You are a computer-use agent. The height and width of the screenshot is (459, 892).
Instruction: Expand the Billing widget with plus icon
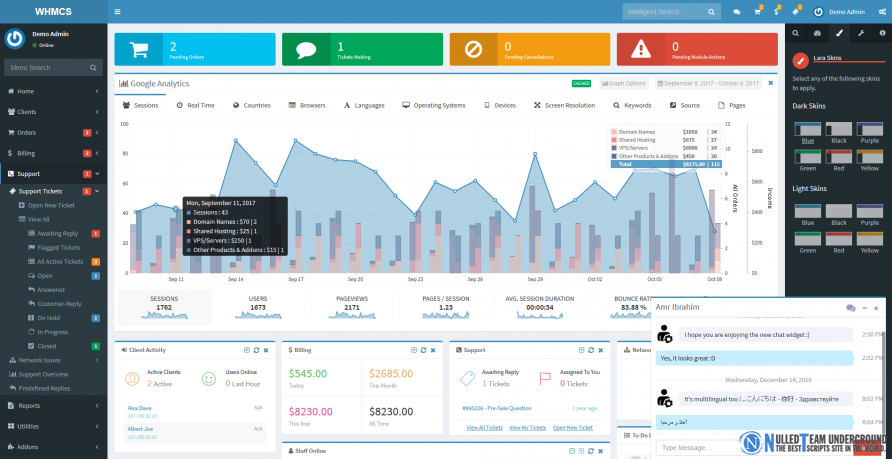click(414, 350)
